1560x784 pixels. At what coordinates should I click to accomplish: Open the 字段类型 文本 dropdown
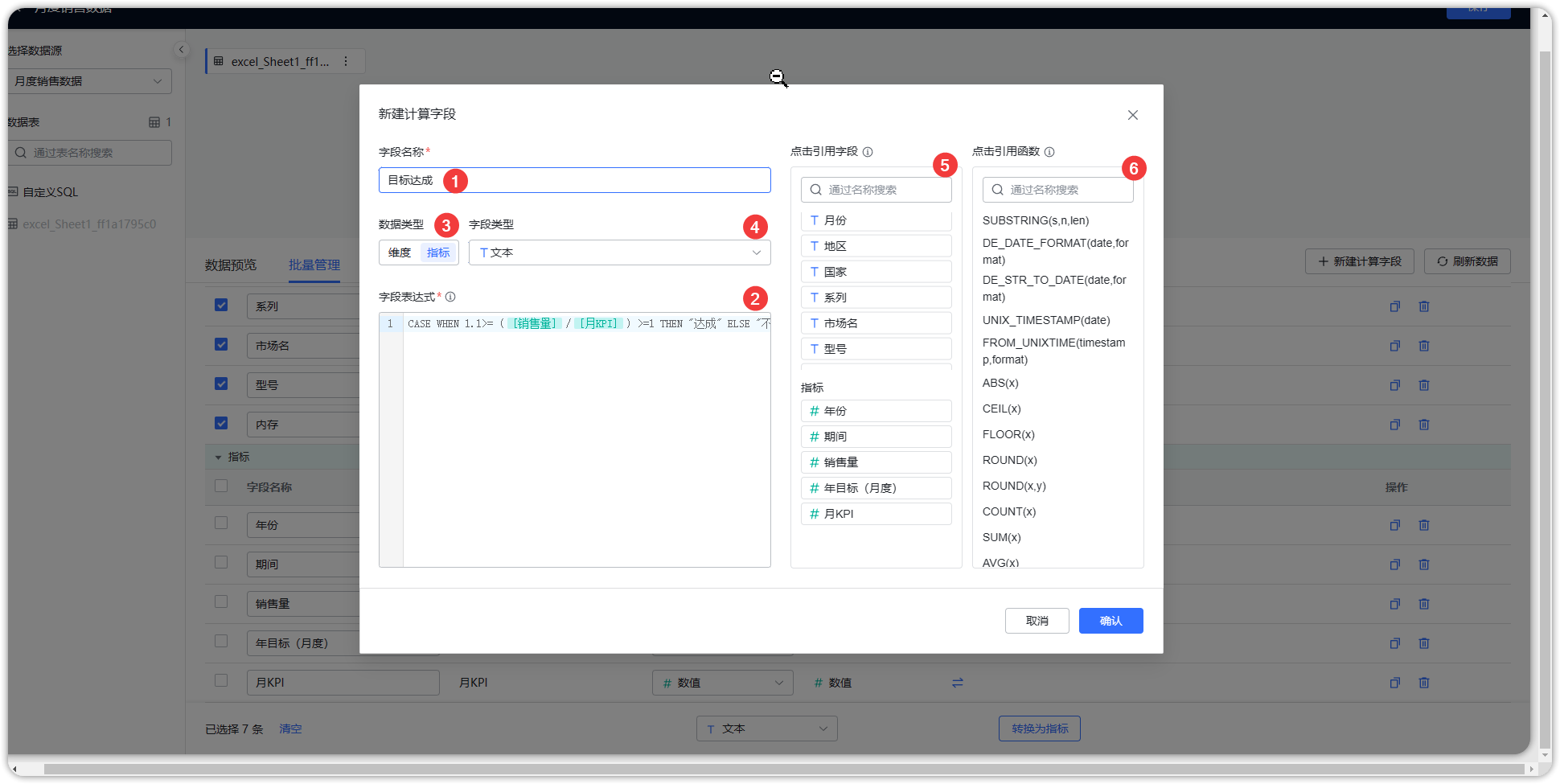click(619, 252)
